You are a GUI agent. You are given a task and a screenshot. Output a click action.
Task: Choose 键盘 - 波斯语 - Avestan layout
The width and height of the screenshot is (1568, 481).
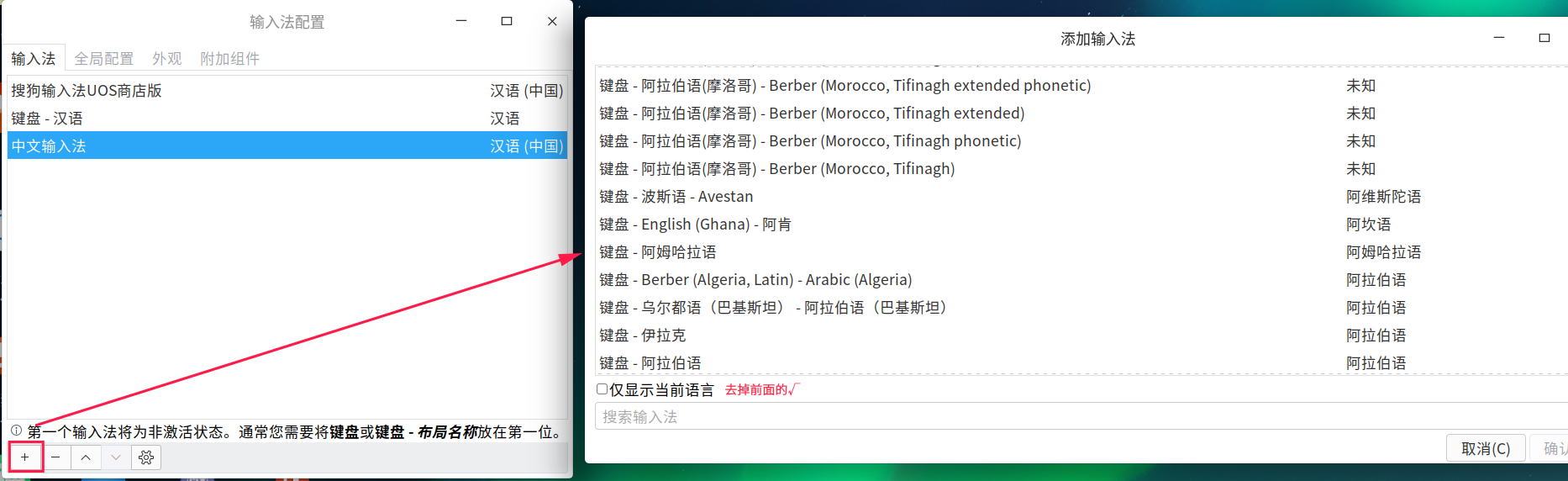pos(1081,197)
